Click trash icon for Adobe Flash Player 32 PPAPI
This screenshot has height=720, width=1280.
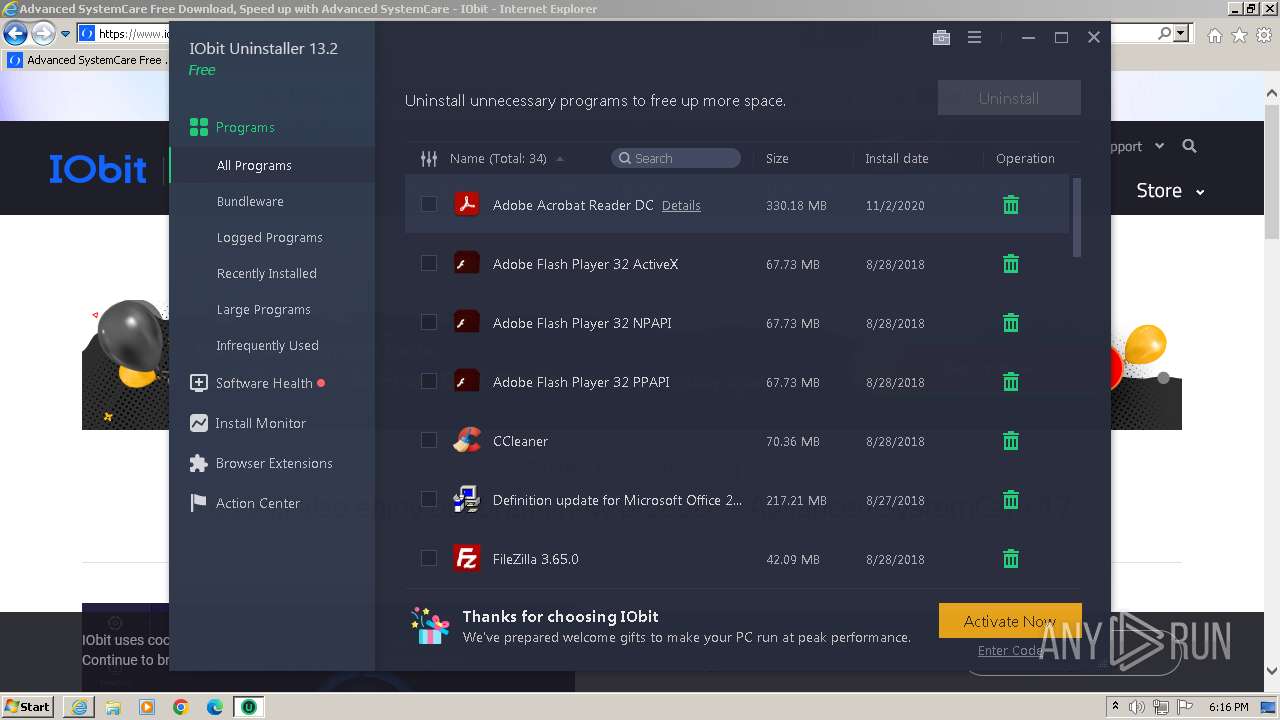(x=1011, y=382)
